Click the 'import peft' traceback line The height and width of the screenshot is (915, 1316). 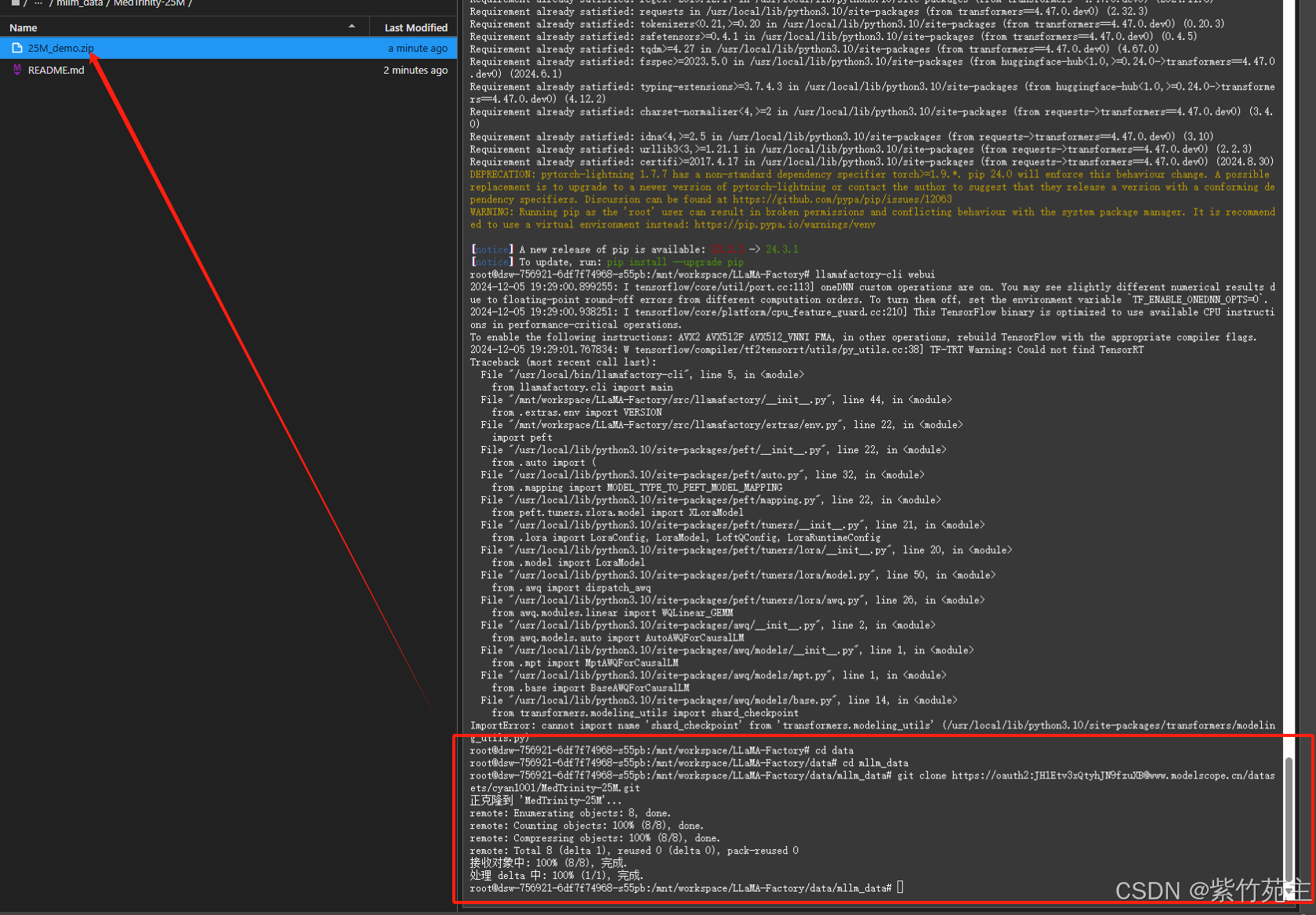click(x=522, y=438)
